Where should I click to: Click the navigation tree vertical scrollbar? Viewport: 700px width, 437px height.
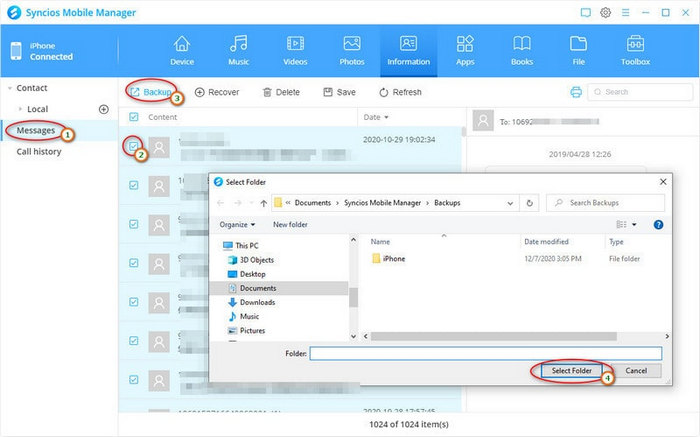pyautogui.click(x=353, y=297)
